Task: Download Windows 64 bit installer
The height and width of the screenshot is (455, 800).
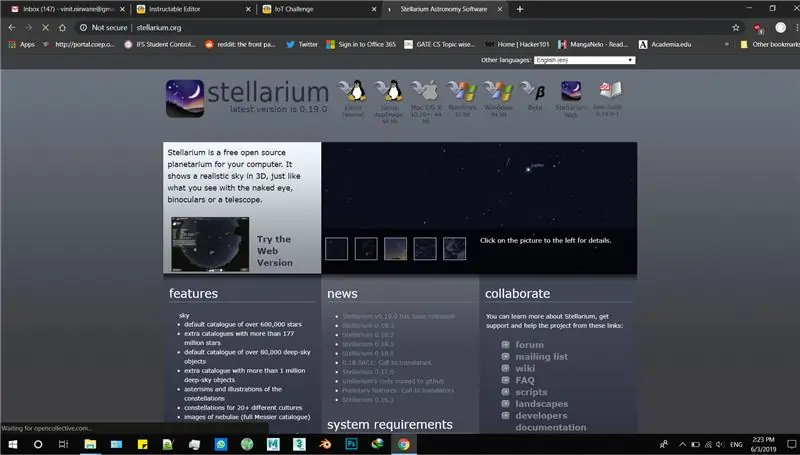Action: tap(498, 98)
